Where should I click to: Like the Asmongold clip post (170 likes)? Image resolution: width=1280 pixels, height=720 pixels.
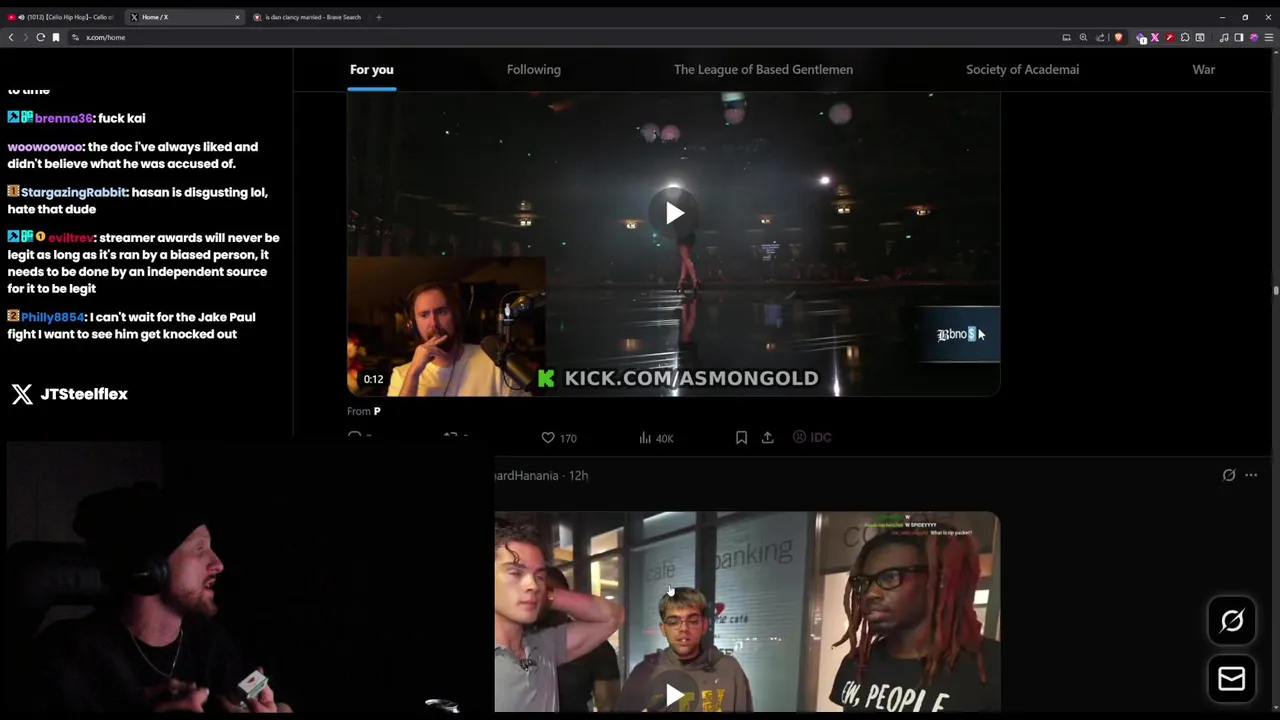pyautogui.click(x=558, y=438)
